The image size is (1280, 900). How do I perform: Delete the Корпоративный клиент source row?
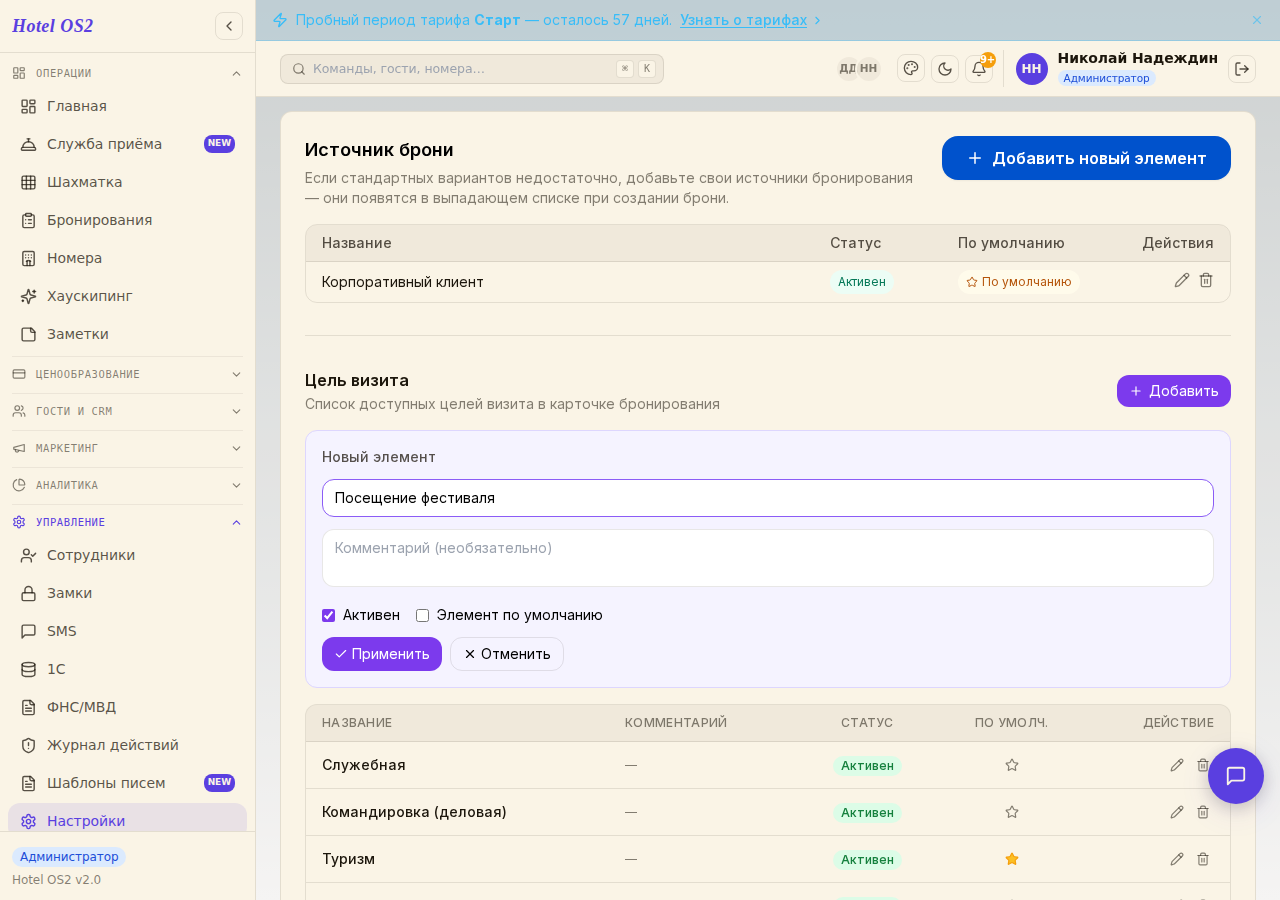tap(1206, 280)
